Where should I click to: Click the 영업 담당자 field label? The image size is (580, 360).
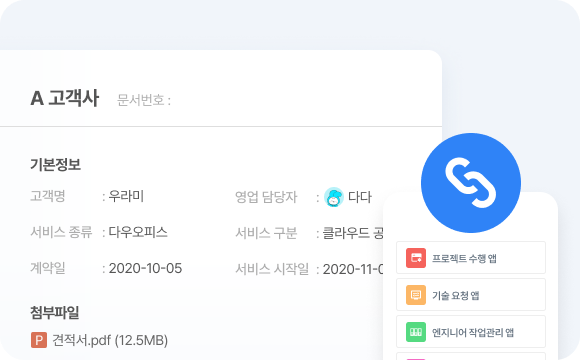coord(266,197)
